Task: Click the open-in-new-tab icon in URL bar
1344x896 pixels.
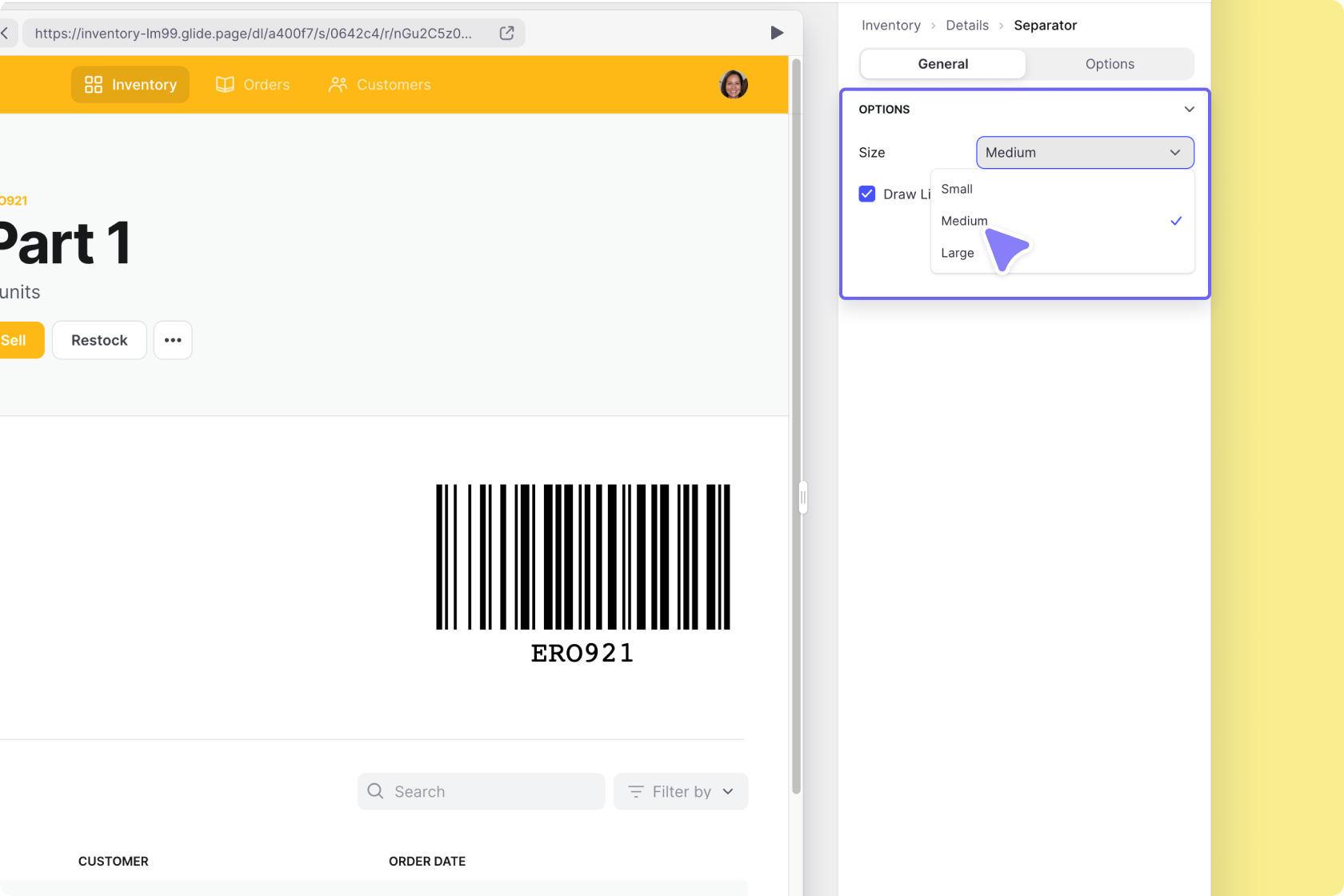Action: (x=506, y=33)
